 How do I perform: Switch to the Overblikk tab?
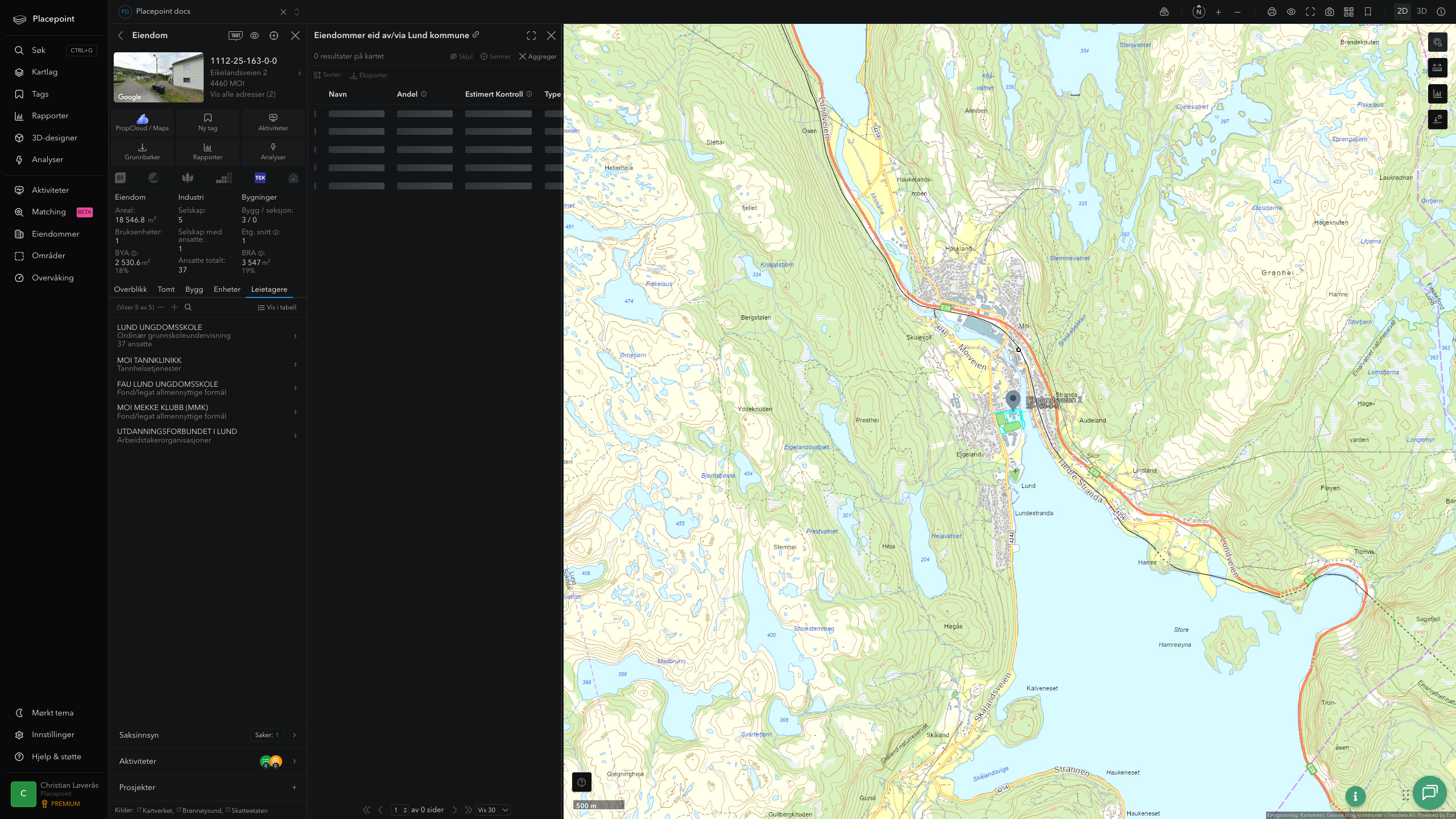[130, 289]
